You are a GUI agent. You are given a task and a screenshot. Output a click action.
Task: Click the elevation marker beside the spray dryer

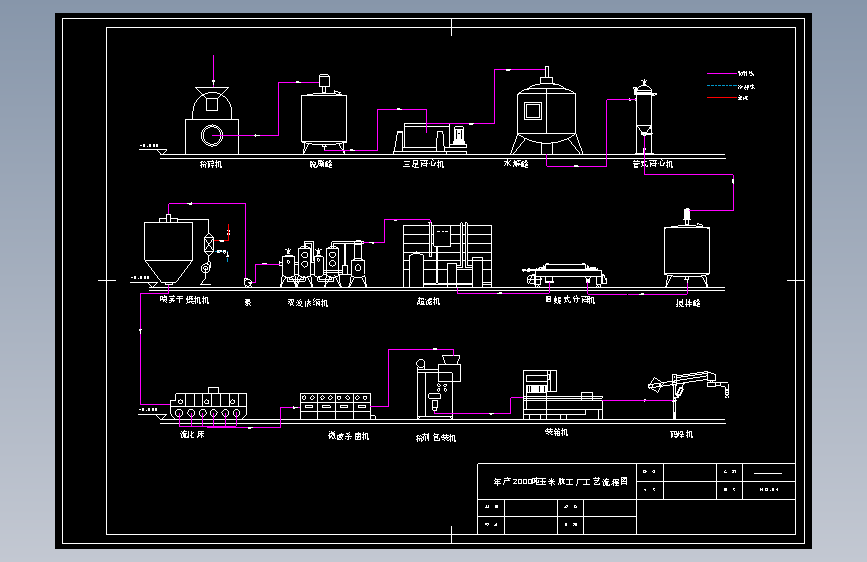pyautogui.click(x=144, y=280)
